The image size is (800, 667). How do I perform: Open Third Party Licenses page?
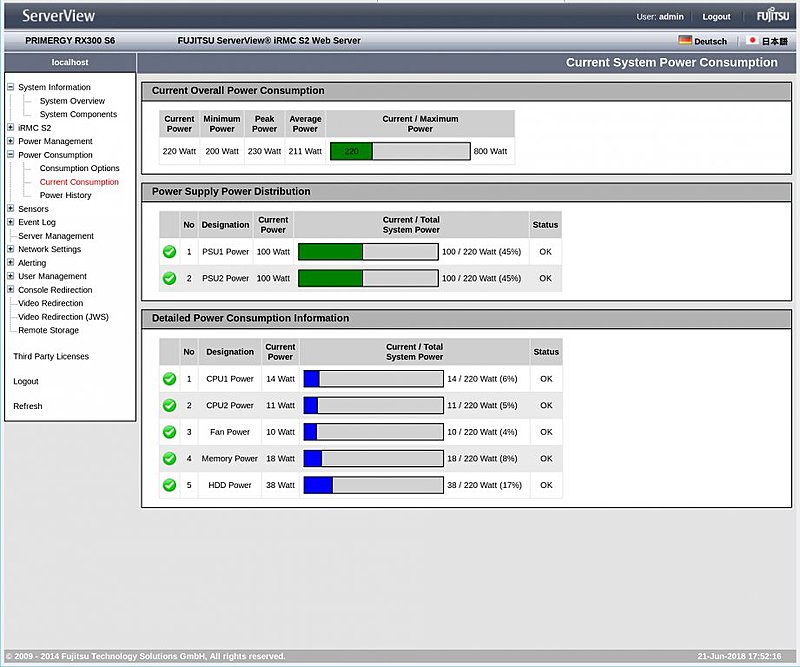(x=51, y=357)
